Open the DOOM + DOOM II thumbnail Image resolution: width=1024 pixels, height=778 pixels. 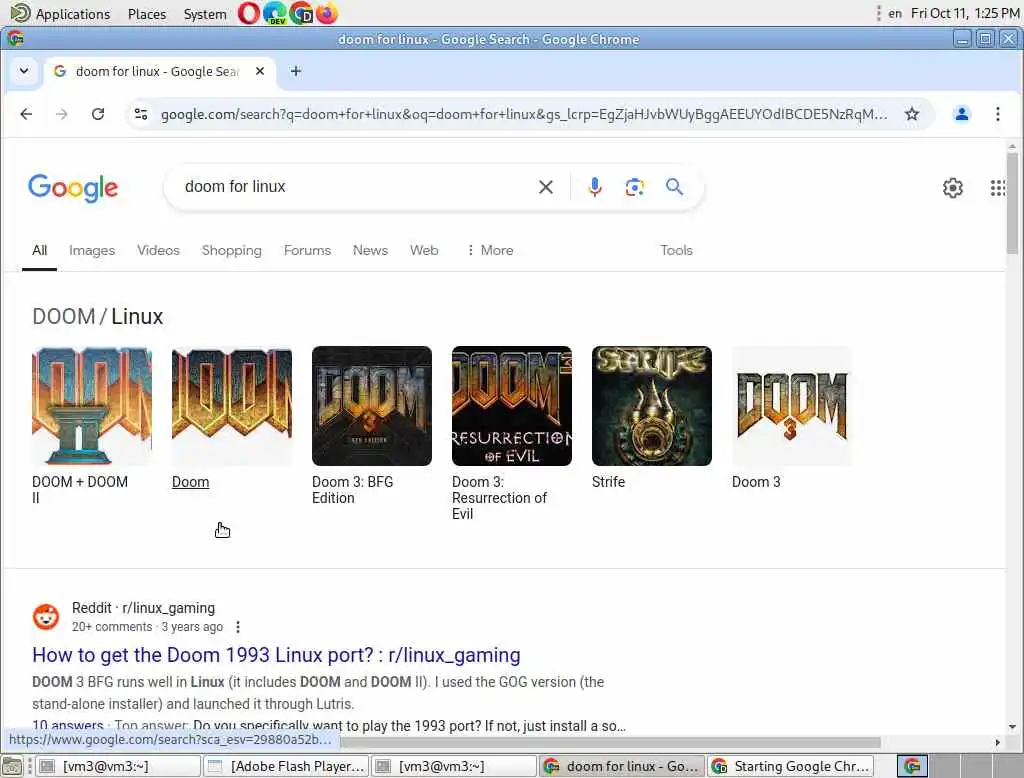(92, 406)
